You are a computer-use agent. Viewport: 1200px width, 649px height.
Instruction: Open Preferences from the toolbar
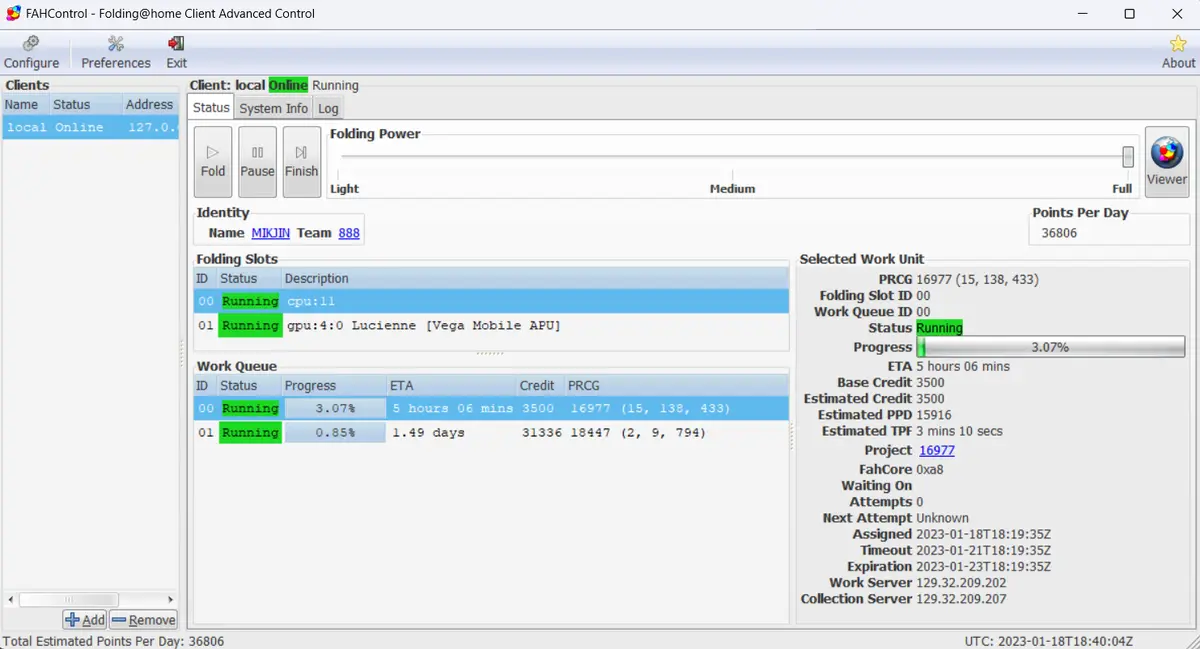(x=116, y=53)
